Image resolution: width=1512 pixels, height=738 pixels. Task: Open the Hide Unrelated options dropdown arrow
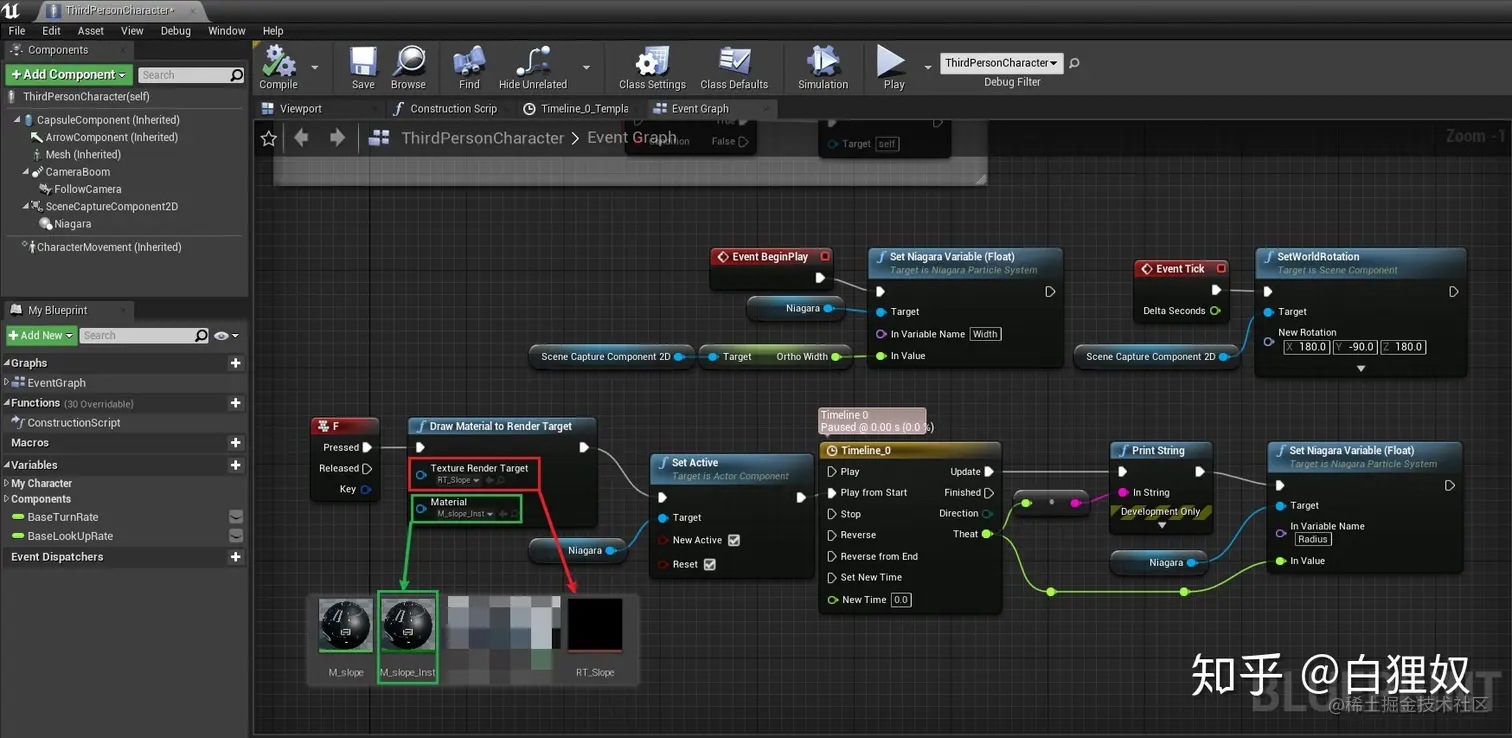pos(586,68)
